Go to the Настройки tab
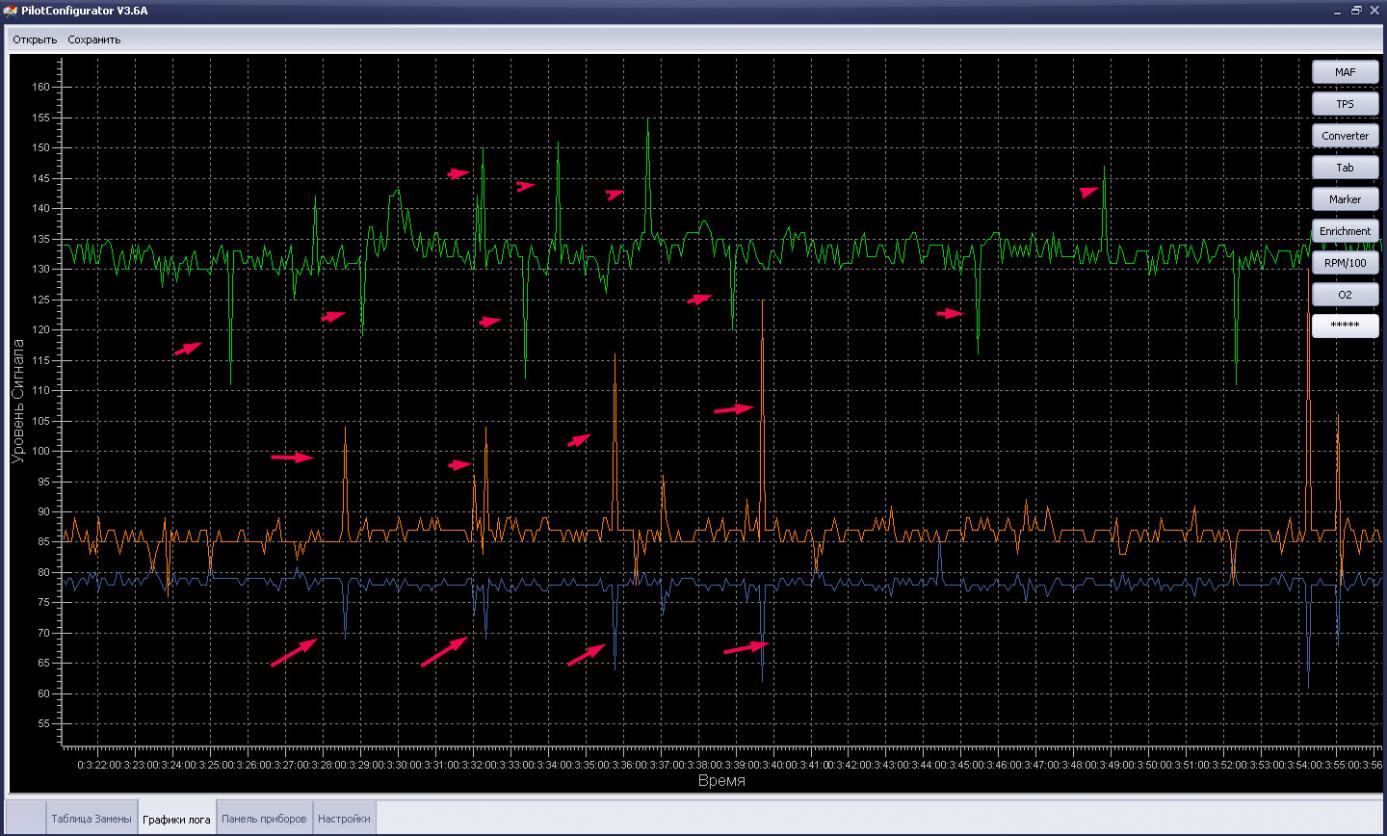This screenshot has height=836, width=1387. (x=344, y=819)
